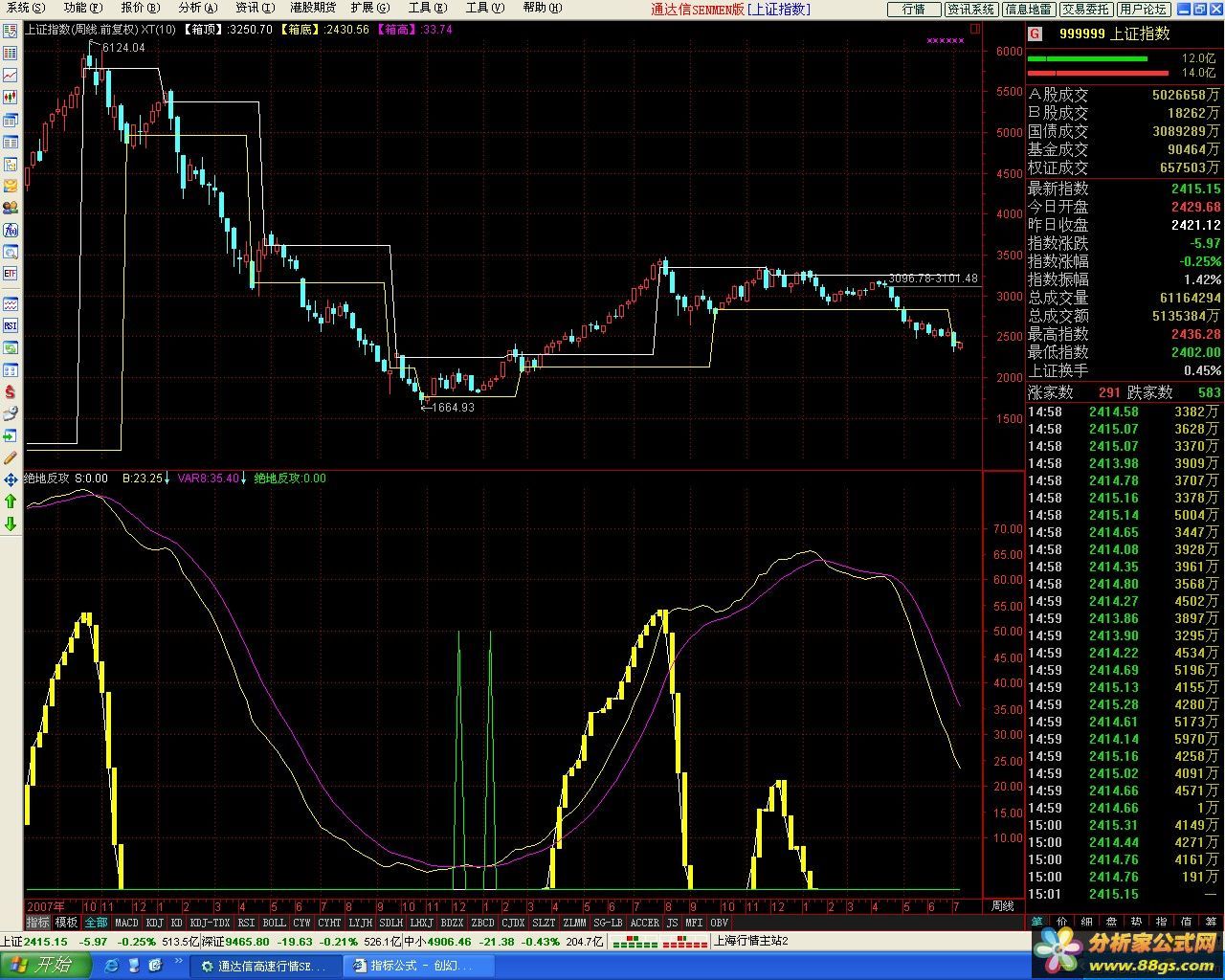The width and height of the screenshot is (1225, 980).
Task: Click the quote grid table icon
Action: tap(11, 54)
